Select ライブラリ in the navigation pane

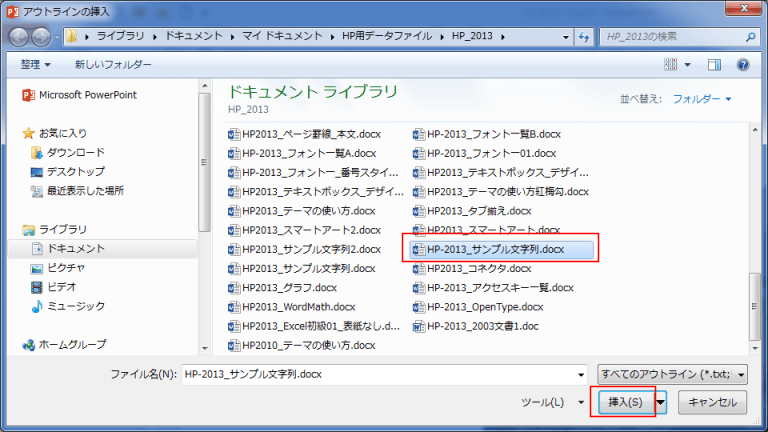[55, 229]
